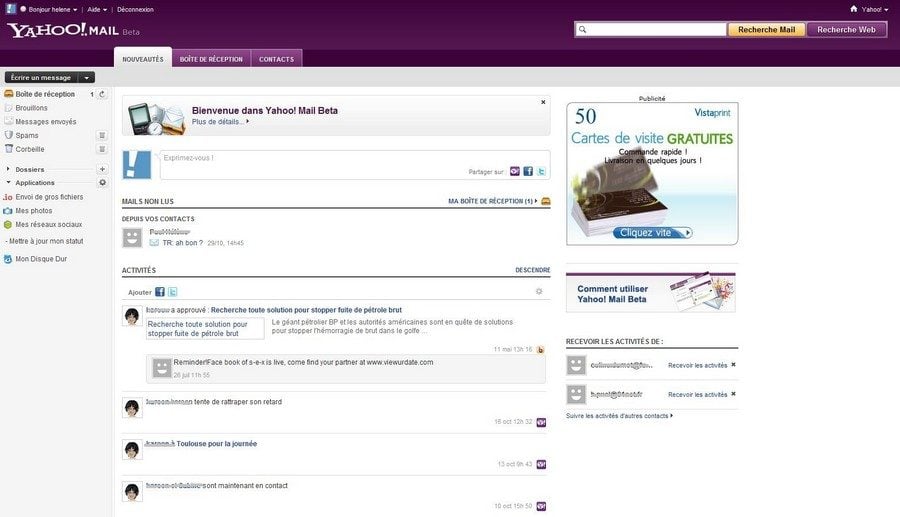This screenshot has width=900, height=517.
Task: Open the Écrire un message dropdown arrow
Action: pyautogui.click(x=87, y=77)
